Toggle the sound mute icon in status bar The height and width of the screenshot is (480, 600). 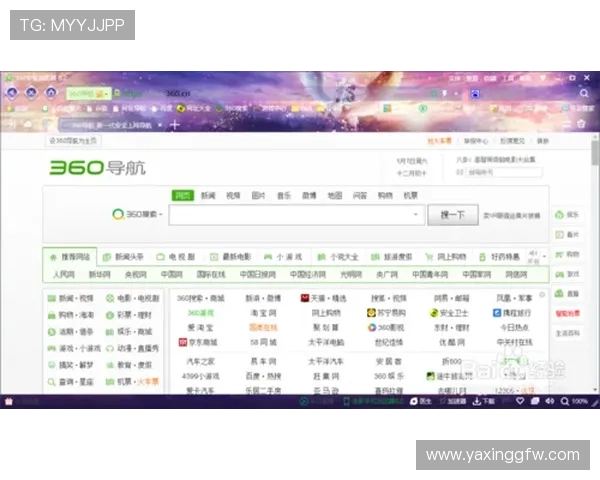(x=549, y=401)
